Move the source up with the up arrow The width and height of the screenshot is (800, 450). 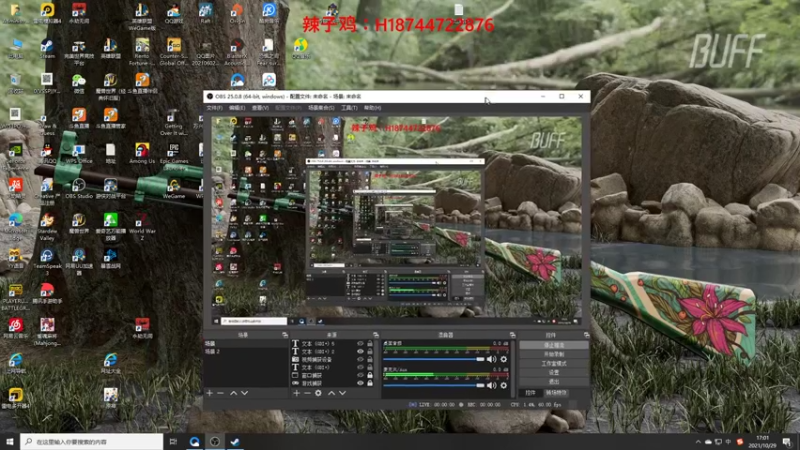331,393
